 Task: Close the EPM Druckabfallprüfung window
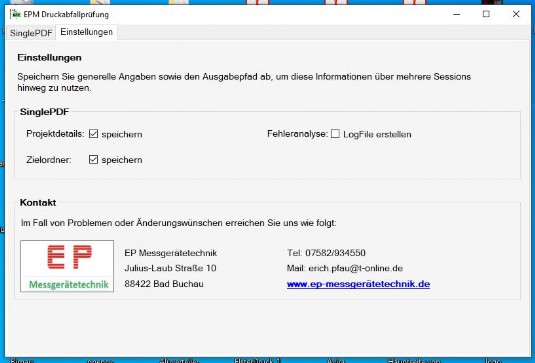pos(516,14)
